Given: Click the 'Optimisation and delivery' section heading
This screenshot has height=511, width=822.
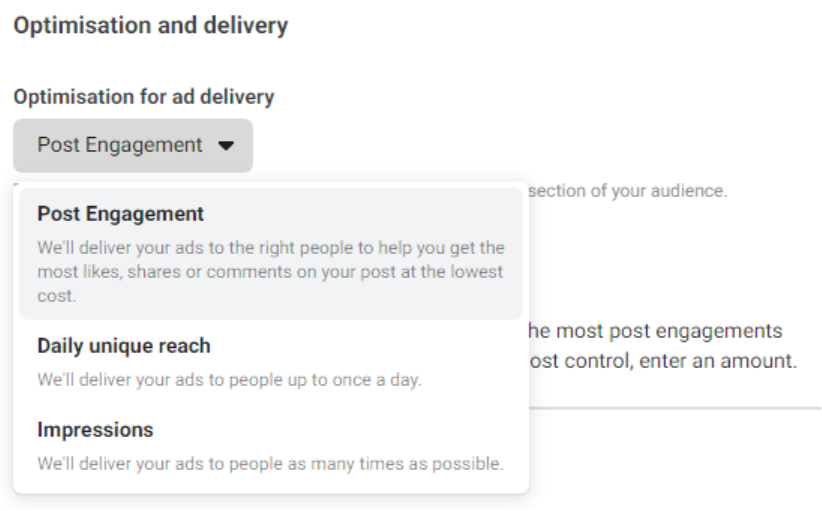Looking at the screenshot, I should point(150,27).
